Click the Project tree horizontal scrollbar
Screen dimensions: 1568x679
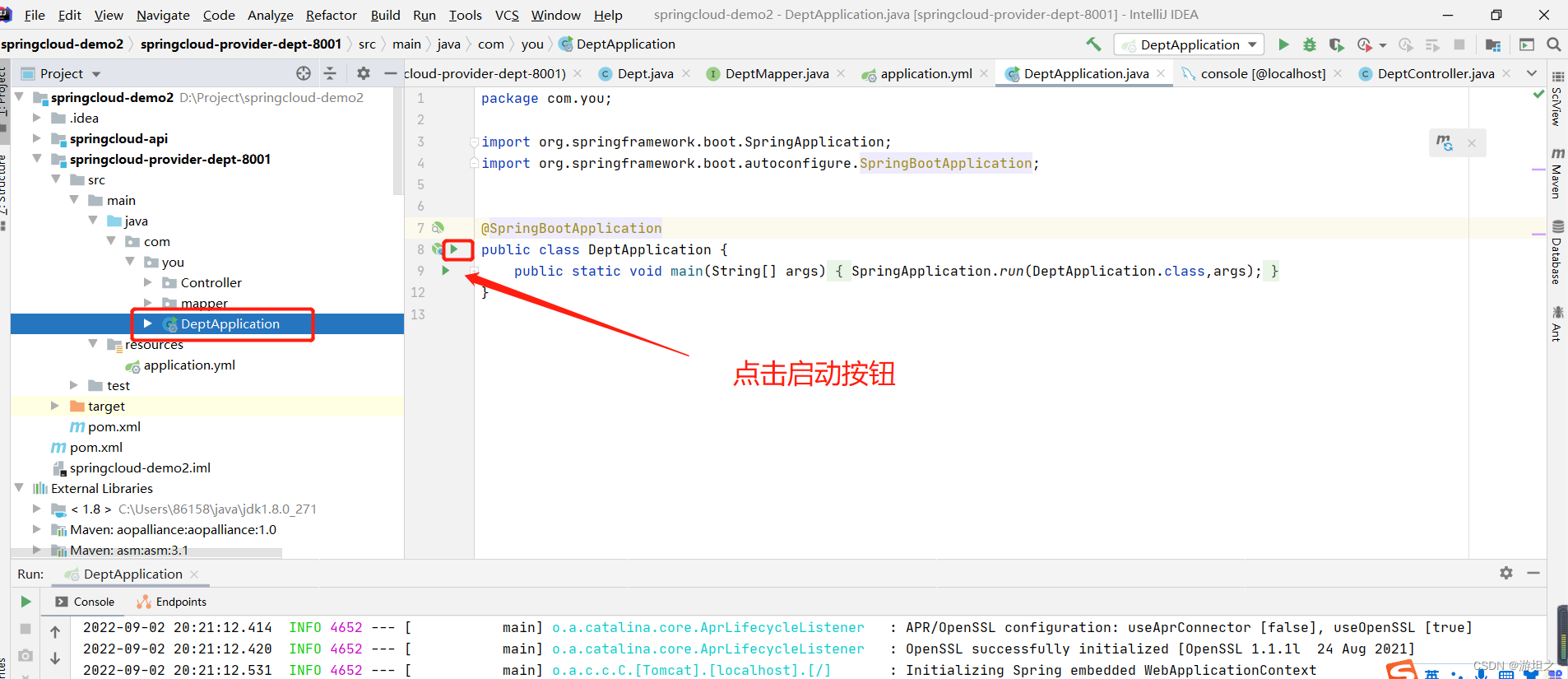coord(146,553)
